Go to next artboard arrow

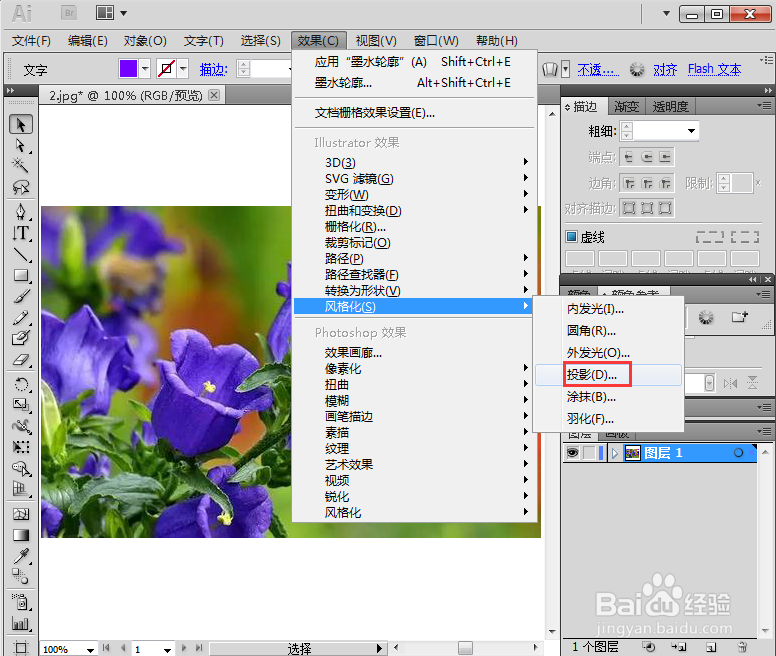[x=184, y=647]
